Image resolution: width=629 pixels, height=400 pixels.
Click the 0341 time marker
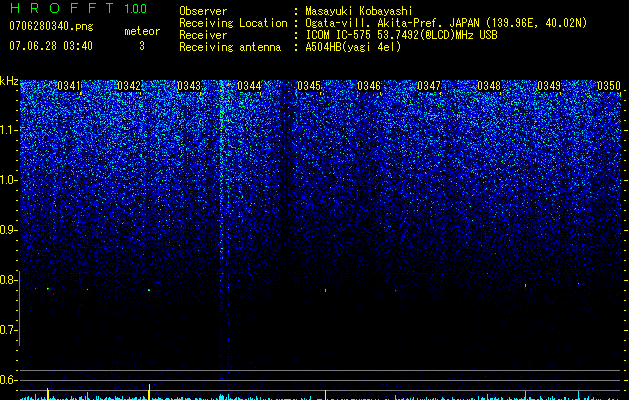69,86
